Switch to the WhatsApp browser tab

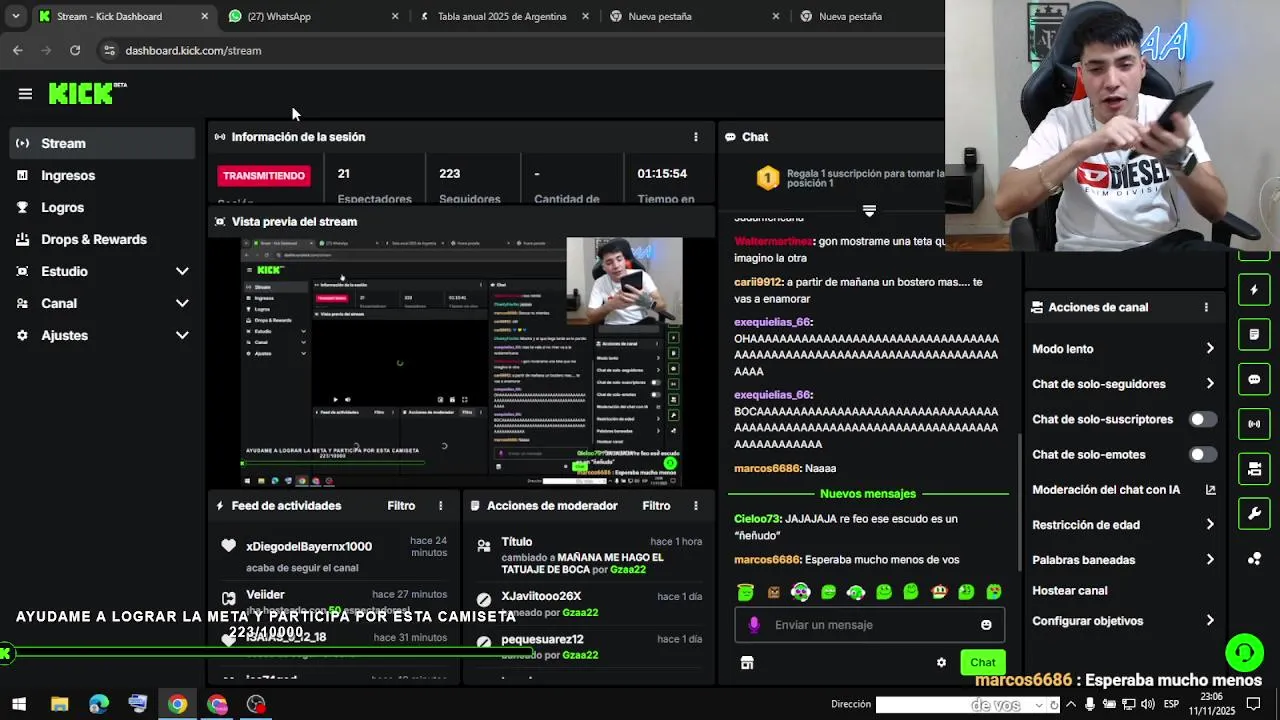tap(313, 16)
